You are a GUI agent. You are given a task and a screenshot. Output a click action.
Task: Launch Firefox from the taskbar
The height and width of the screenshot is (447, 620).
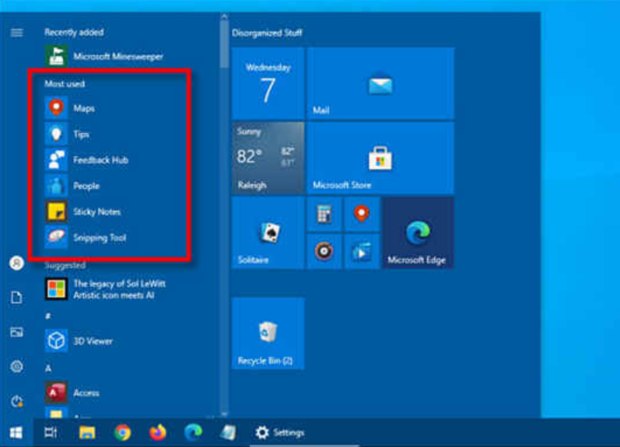tap(158, 432)
